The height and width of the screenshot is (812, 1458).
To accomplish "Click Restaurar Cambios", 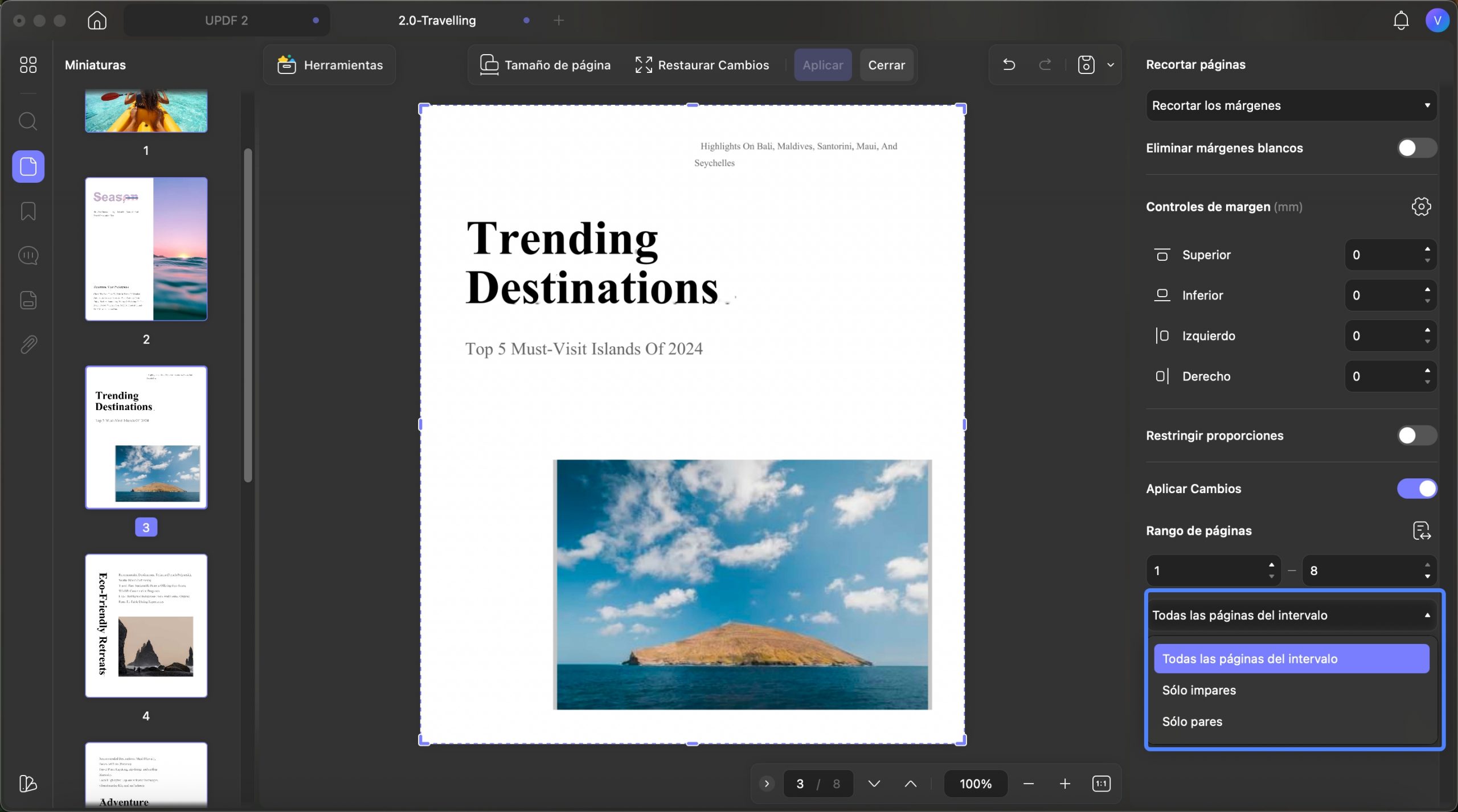I will [x=702, y=65].
